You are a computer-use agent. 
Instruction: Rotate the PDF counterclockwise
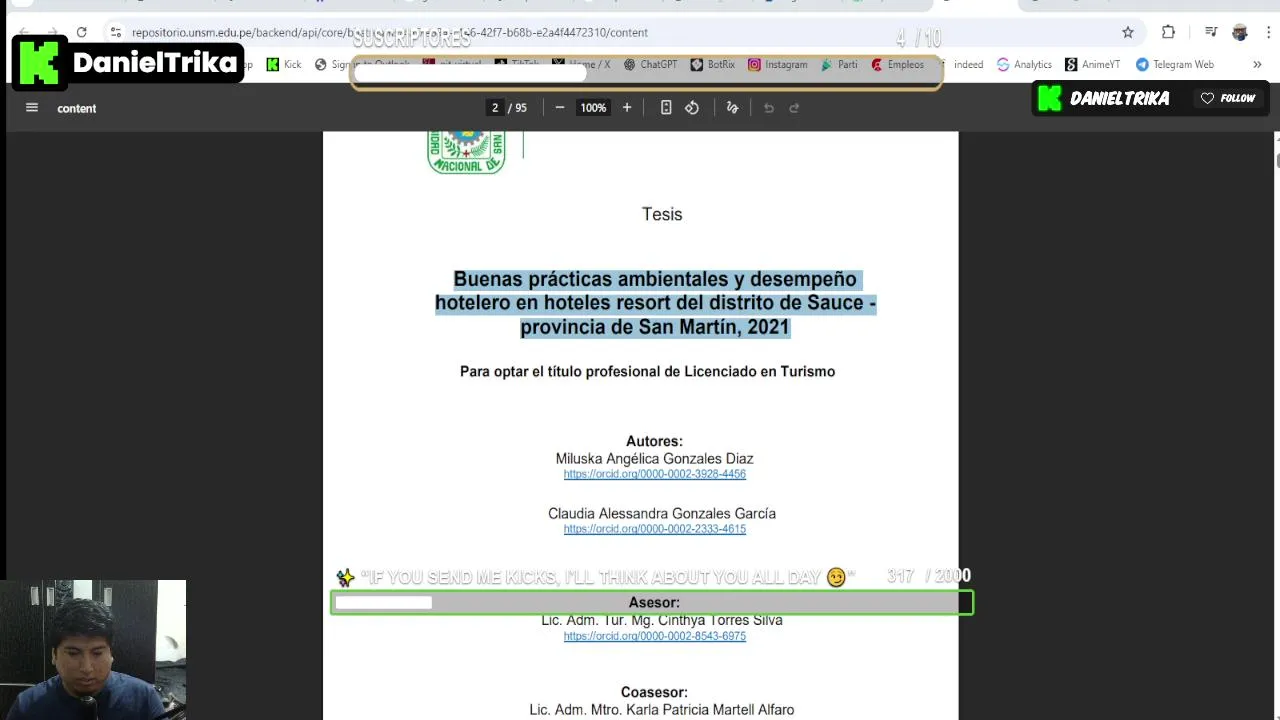tap(692, 107)
